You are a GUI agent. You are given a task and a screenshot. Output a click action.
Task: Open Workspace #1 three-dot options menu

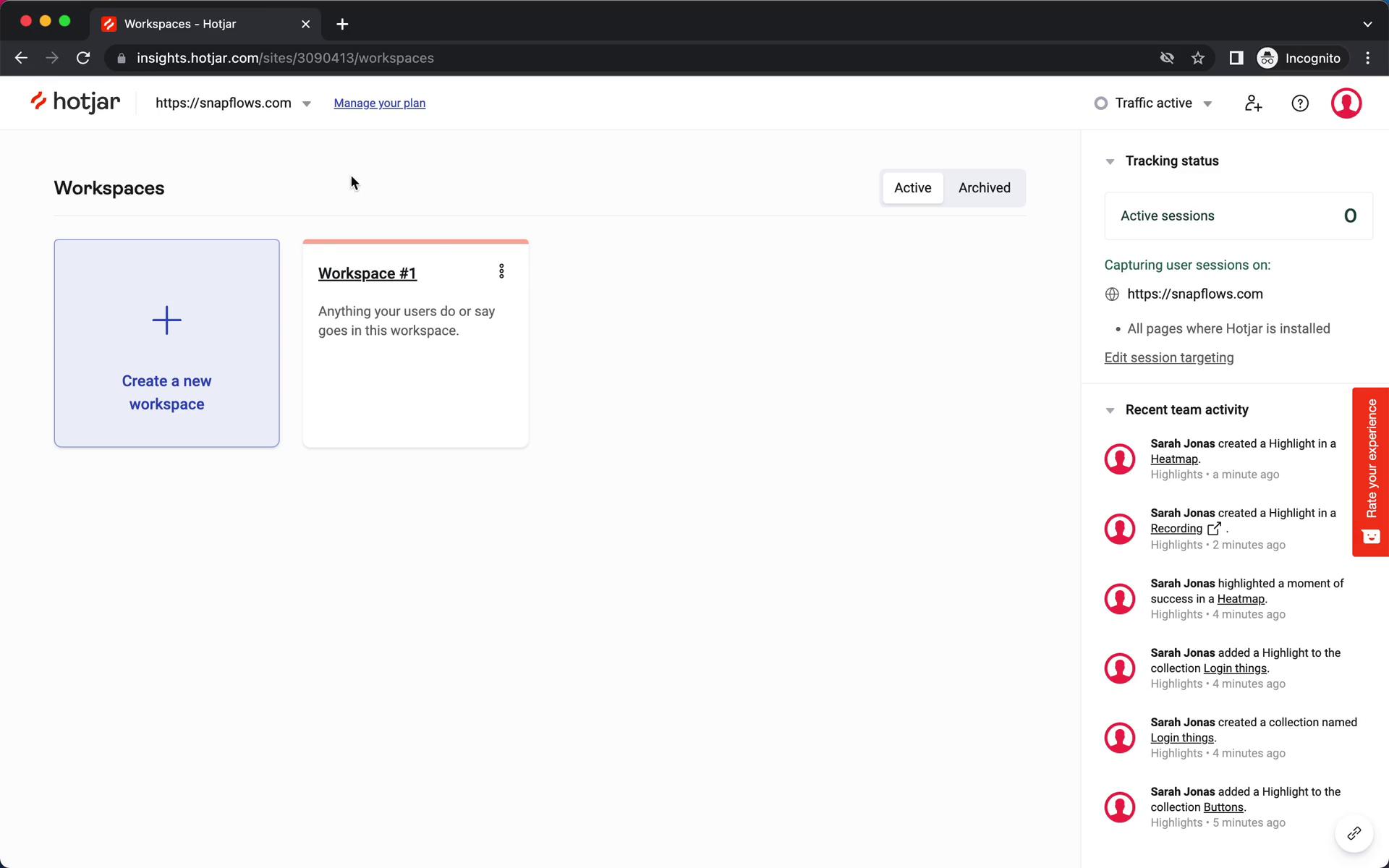point(501,271)
